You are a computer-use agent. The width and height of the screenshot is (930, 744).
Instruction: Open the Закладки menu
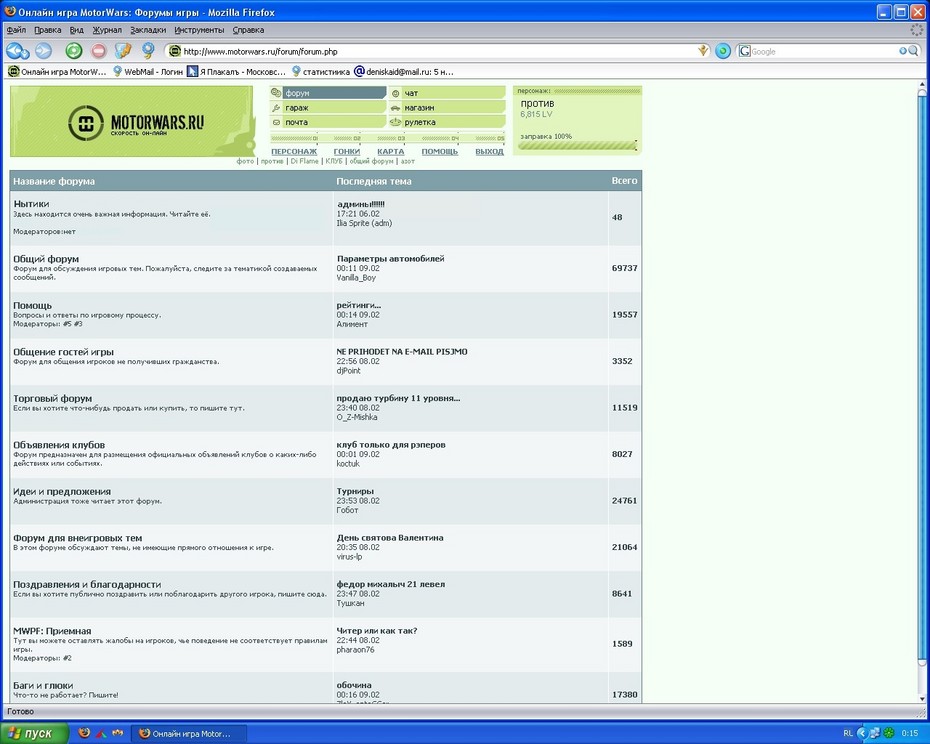click(x=148, y=30)
